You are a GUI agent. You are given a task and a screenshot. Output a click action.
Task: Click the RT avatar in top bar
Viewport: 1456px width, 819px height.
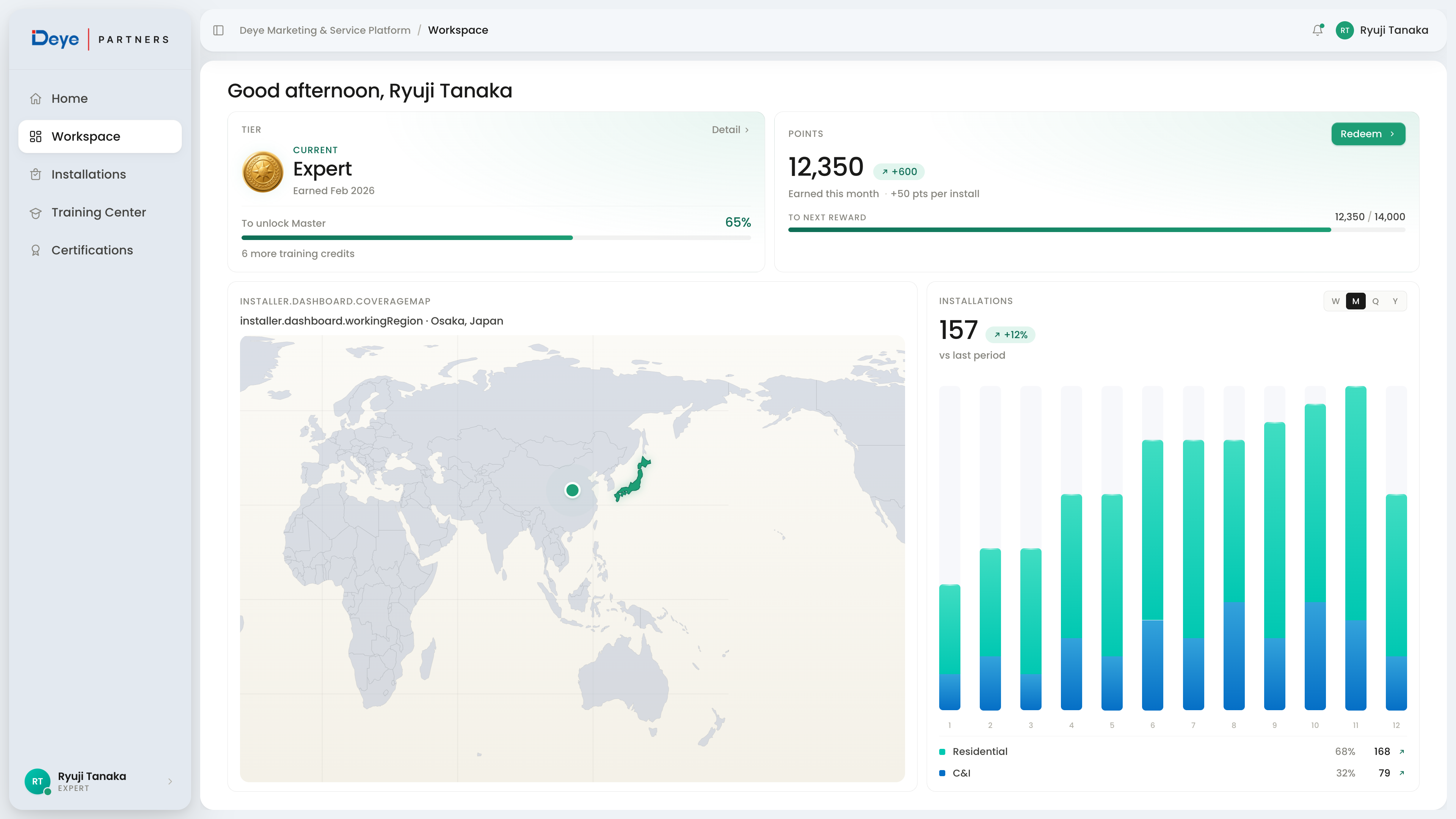pyautogui.click(x=1345, y=30)
